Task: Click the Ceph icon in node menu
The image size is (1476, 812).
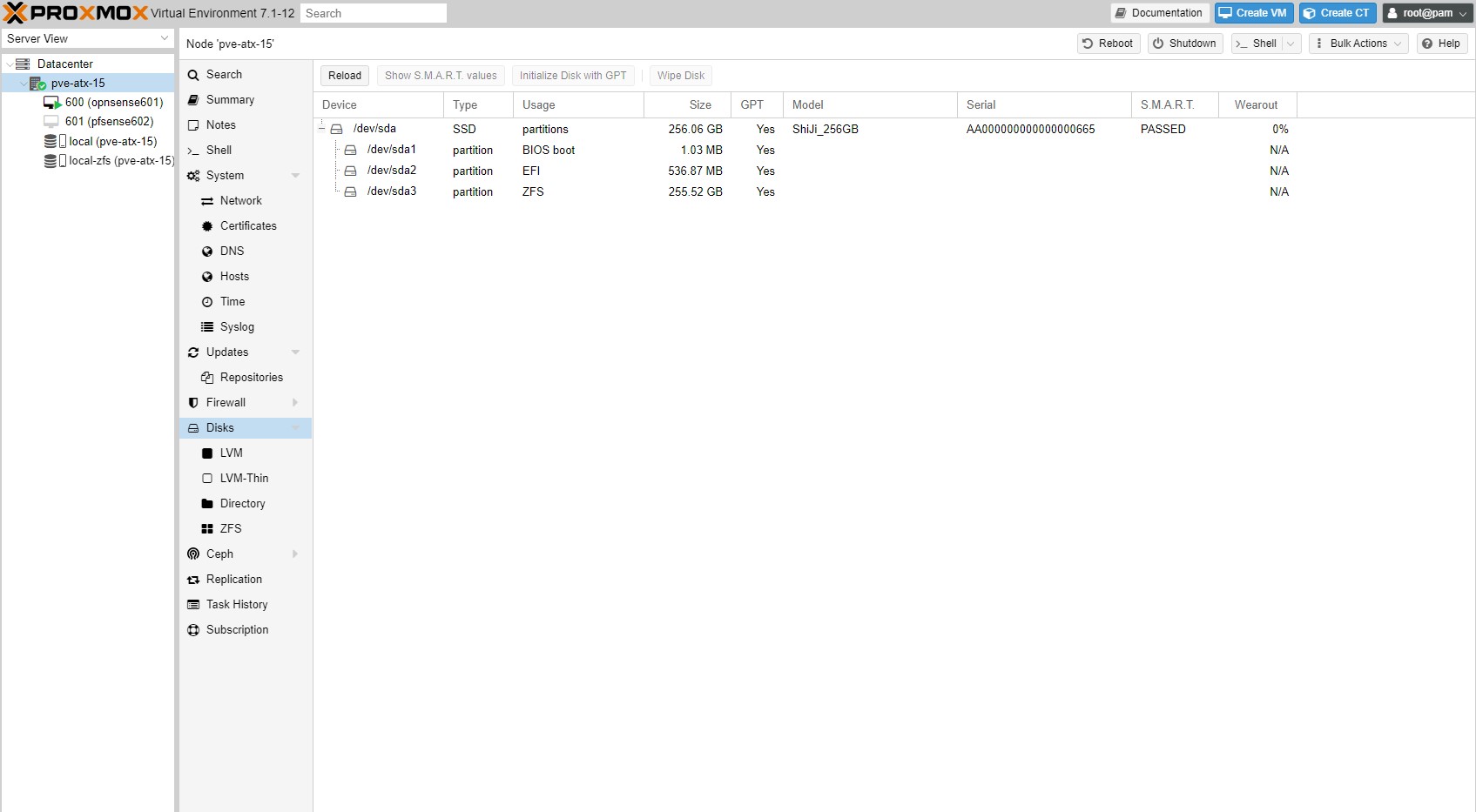Action: click(193, 554)
